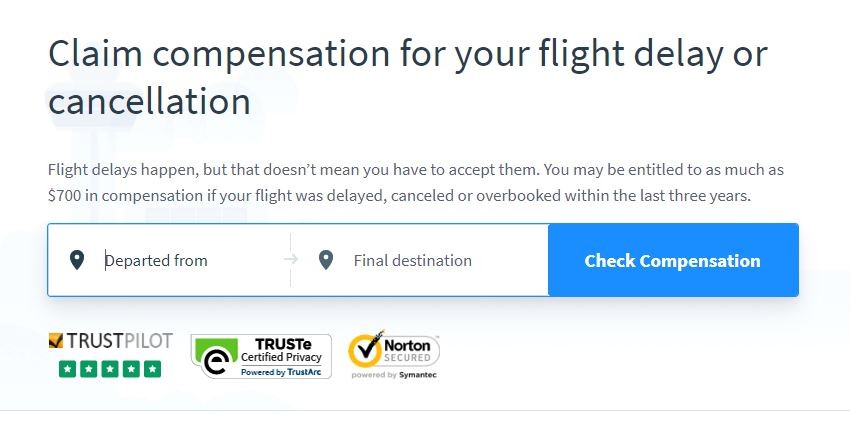The width and height of the screenshot is (850, 425).
Task: Click the Norton Secured label
Action: click(407, 351)
